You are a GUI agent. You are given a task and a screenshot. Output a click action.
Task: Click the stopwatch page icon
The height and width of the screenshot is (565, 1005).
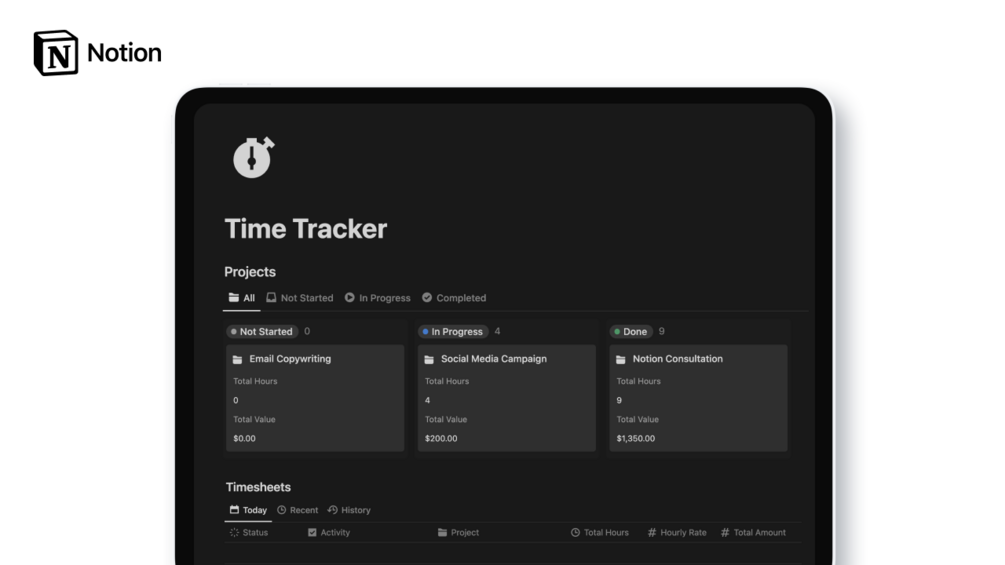coord(253,157)
